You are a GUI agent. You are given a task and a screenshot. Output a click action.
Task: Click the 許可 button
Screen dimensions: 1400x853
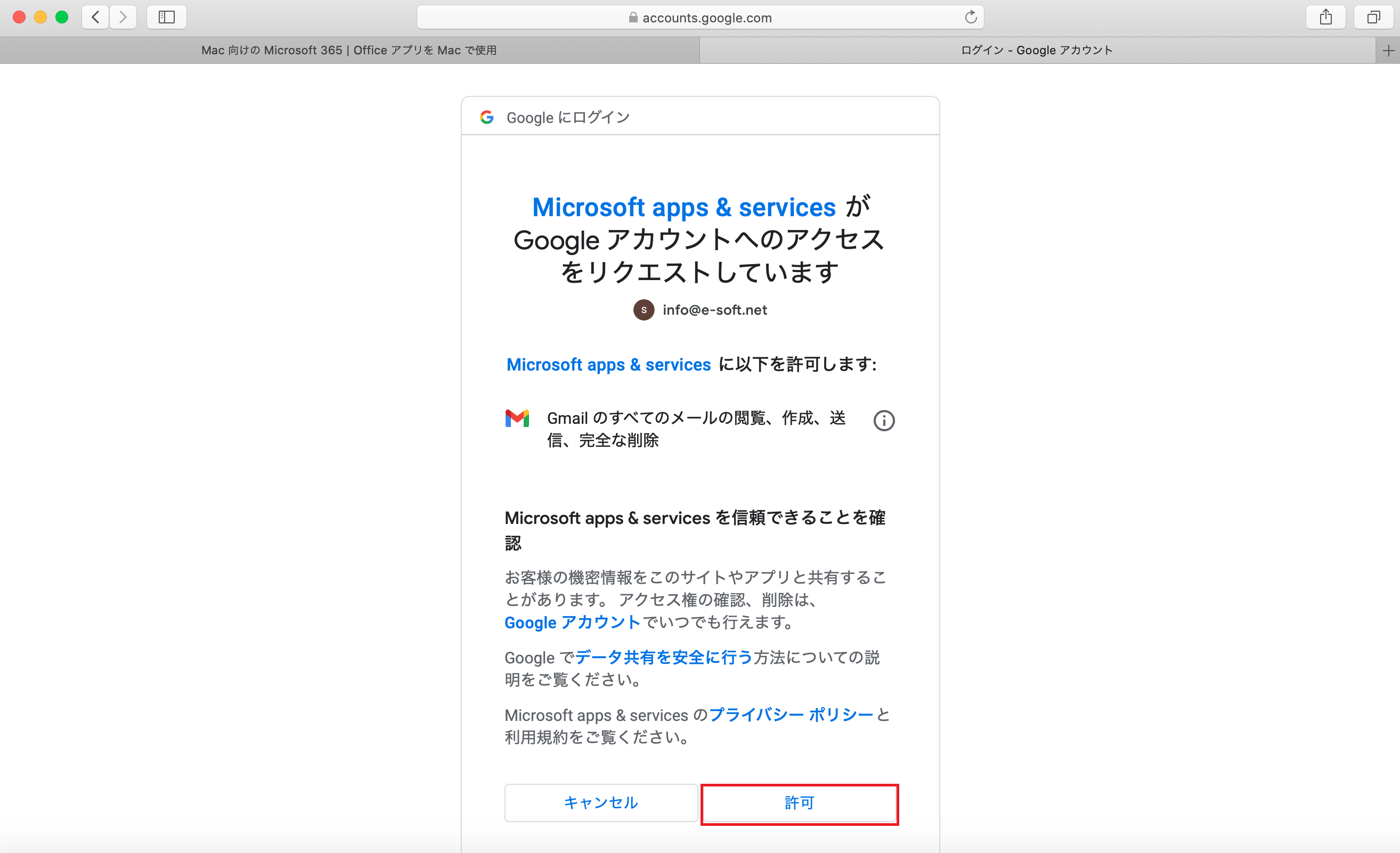point(800,803)
